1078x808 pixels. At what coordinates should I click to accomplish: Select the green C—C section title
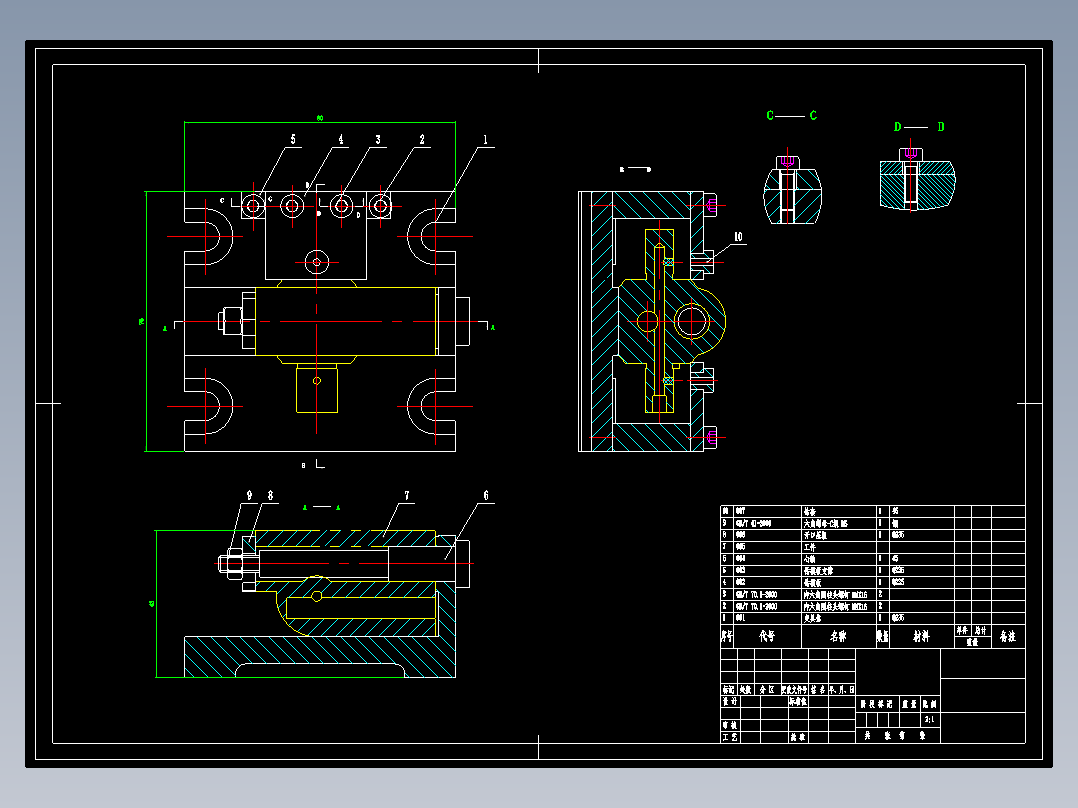coord(792,116)
